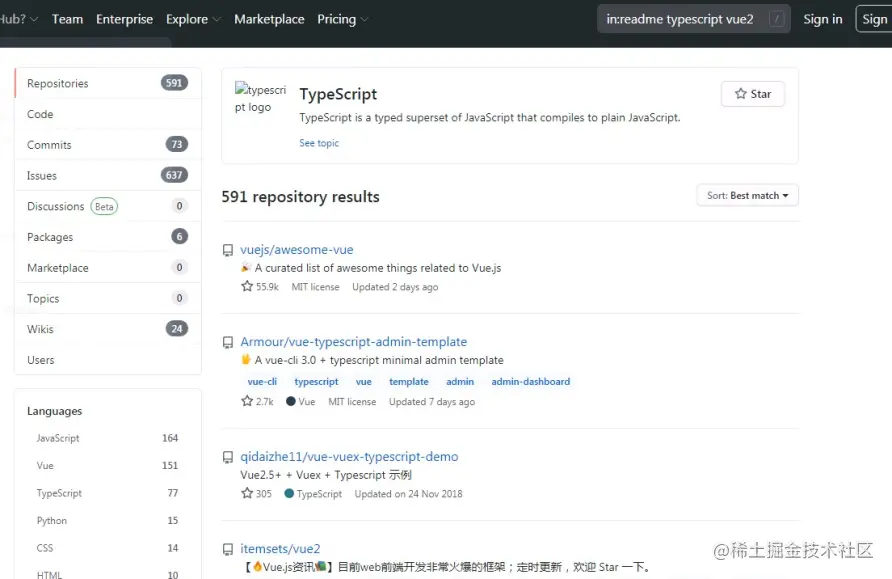Click the TypeScript language dot on vuex demo
892x579 pixels.
(x=289, y=493)
